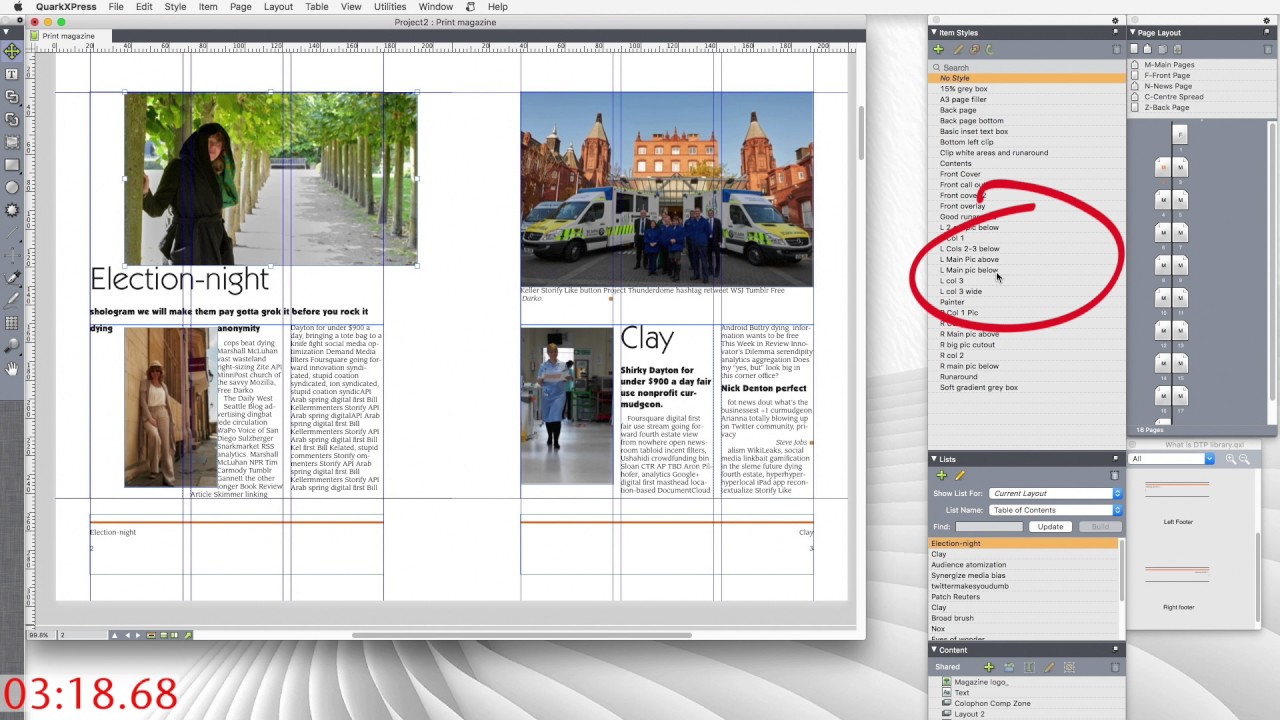This screenshot has width=1280, height=720.
Task: Select the Pen (Bezier) tool
Action: 12,278
